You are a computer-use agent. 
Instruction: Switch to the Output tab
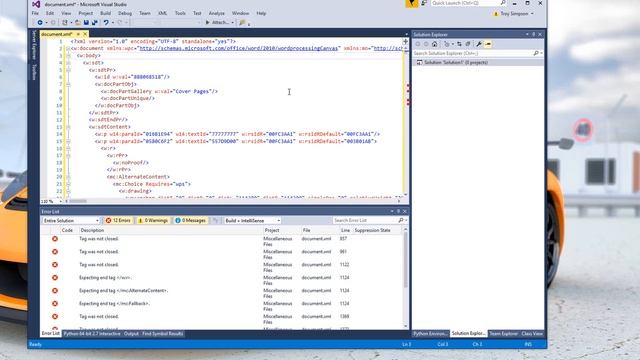click(x=131, y=334)
